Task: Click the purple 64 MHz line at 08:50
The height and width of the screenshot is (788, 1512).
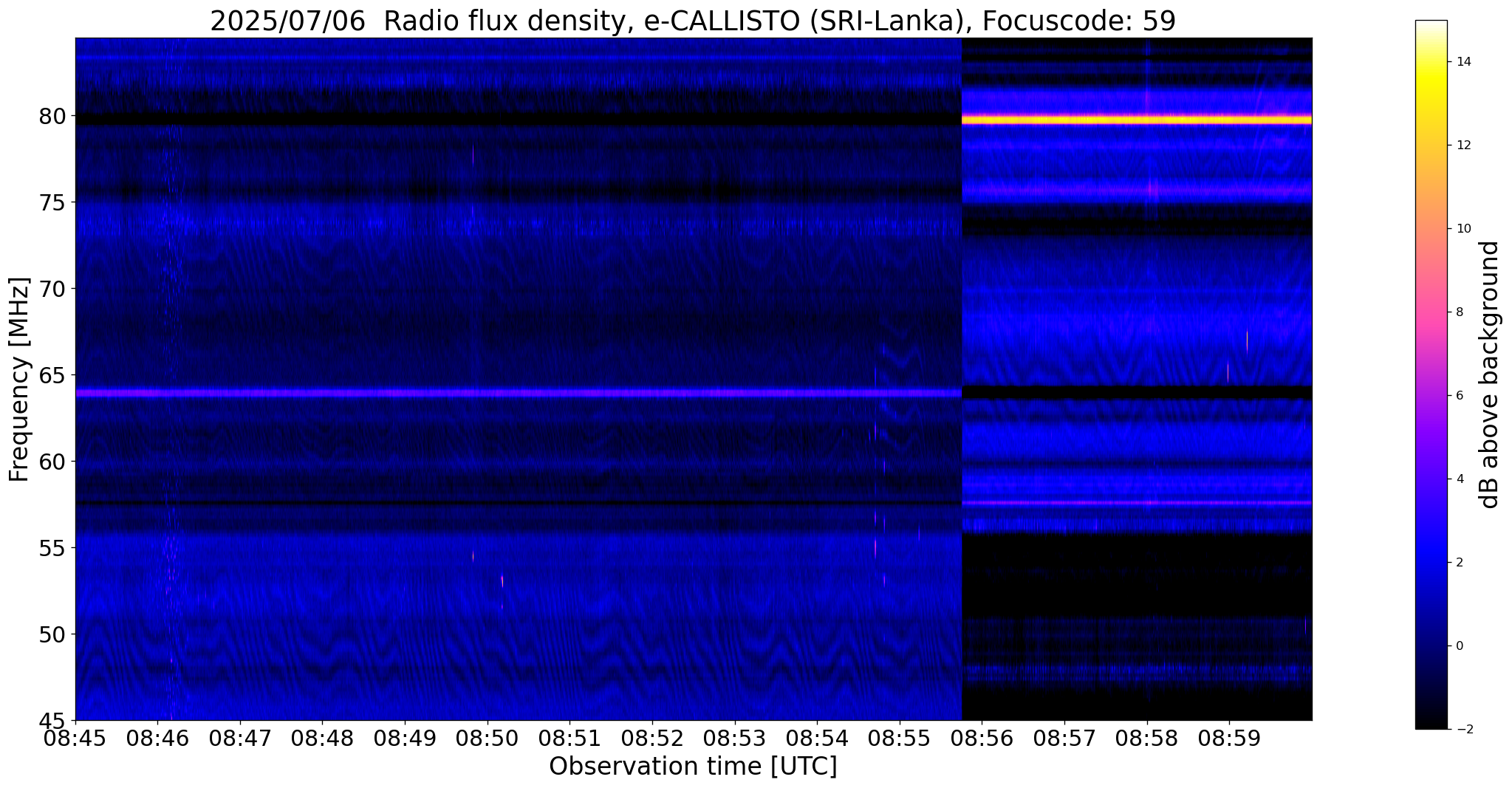Action: coord(488,394)
